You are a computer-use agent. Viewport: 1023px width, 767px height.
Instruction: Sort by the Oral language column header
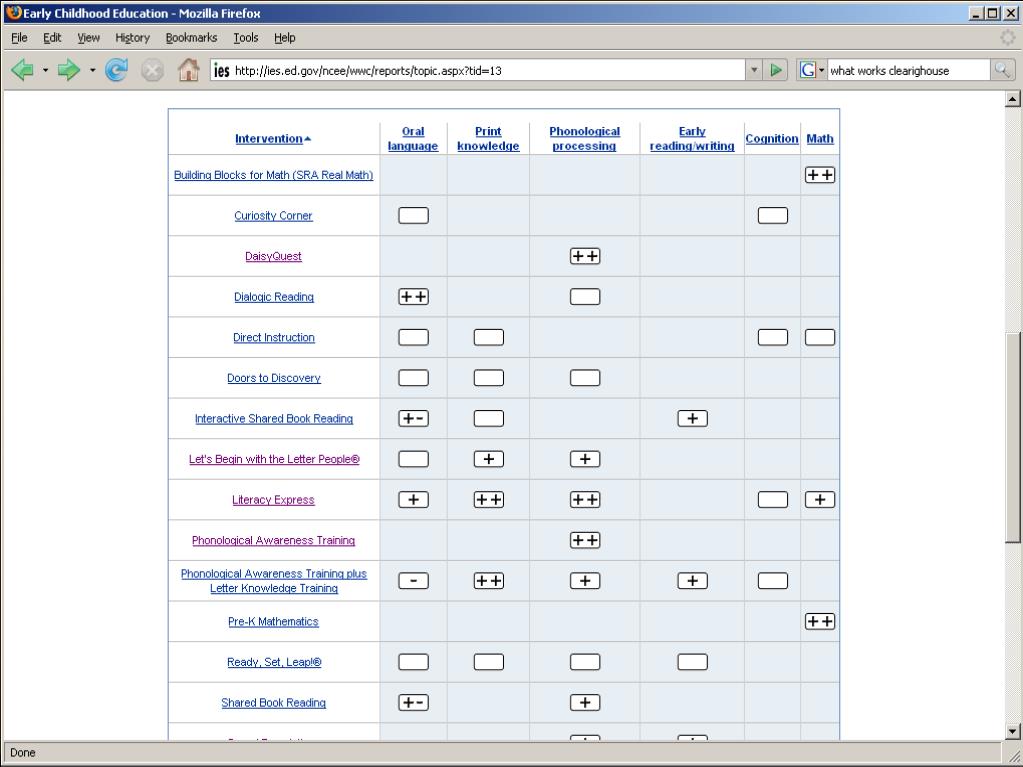pyautogui.click(x=413, y=138)
